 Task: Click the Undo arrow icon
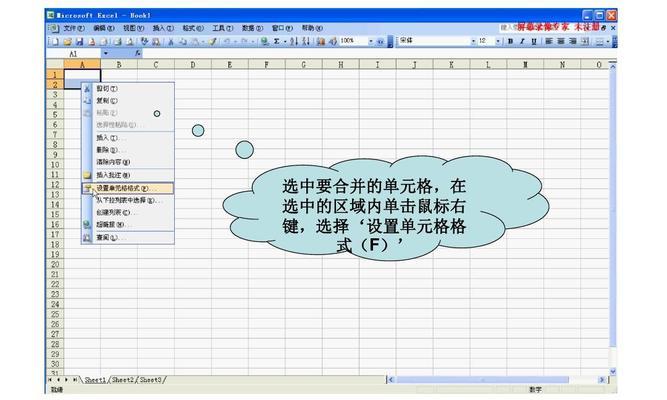pos(227,41)
